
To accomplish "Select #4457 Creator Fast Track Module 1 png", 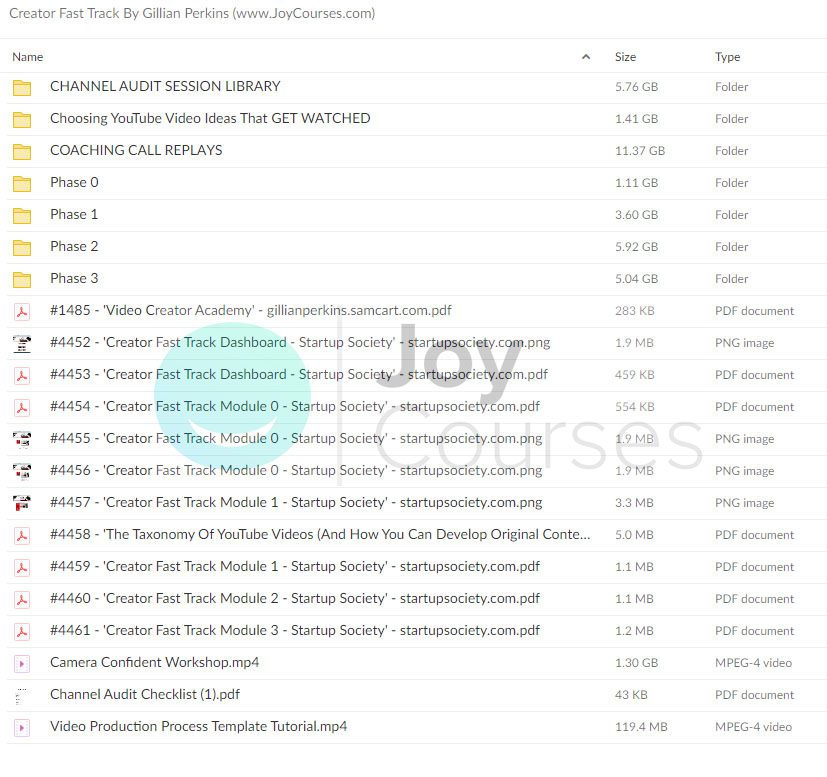I will 296,502.
